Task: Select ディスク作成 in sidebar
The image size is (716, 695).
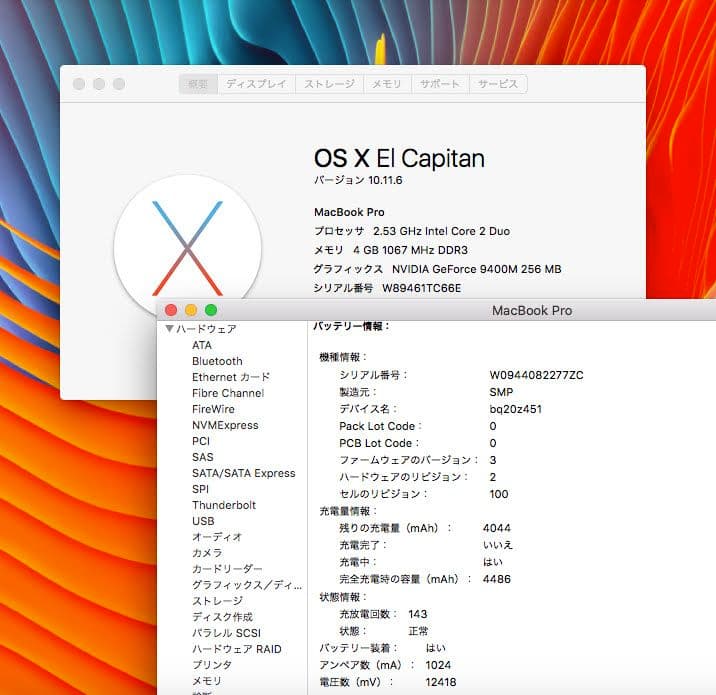Action: (222, 617)
